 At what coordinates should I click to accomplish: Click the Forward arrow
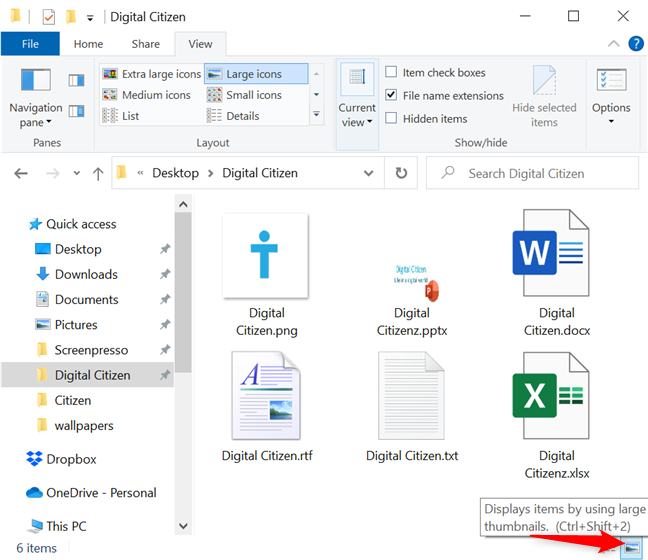click(52, 173)
